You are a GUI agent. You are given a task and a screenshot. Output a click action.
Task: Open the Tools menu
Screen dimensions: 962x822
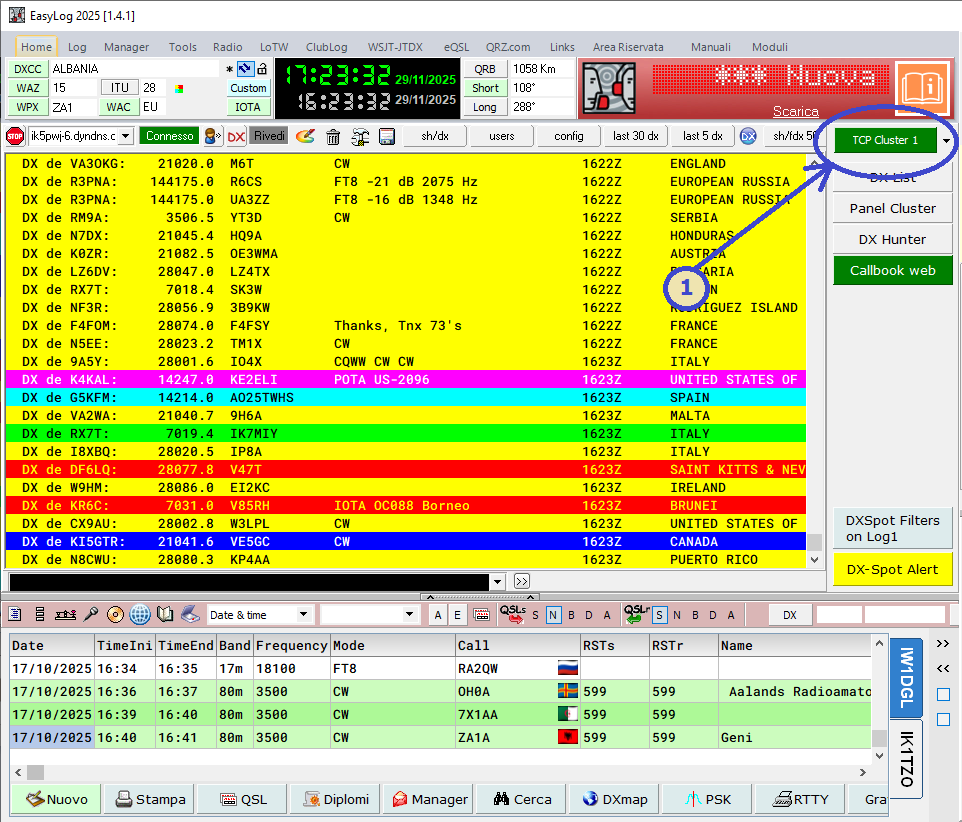coord(183,47)
